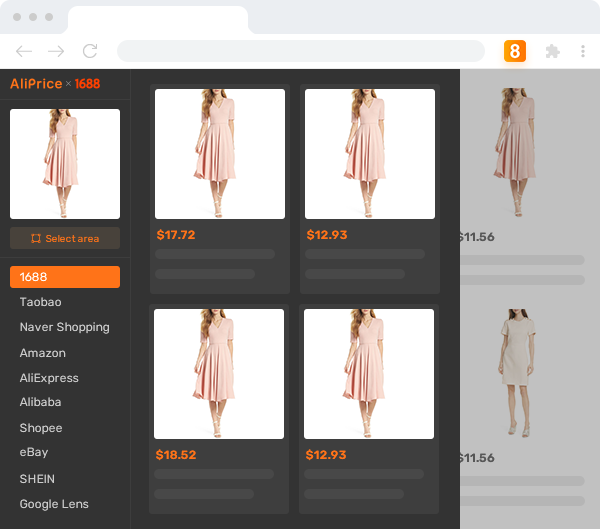This screenshot has width=600, height=529.
Task: Open the bottom $12.93 dress product image
Action: pos(369,374)
